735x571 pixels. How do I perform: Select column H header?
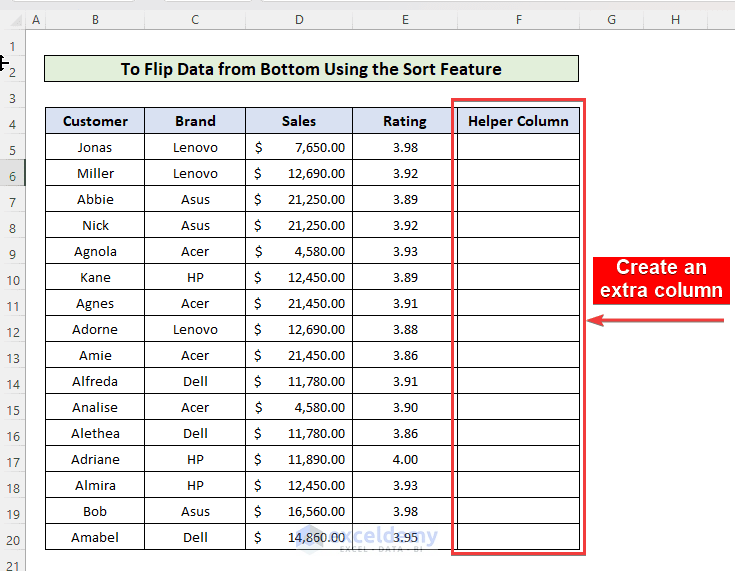point(675,20)
